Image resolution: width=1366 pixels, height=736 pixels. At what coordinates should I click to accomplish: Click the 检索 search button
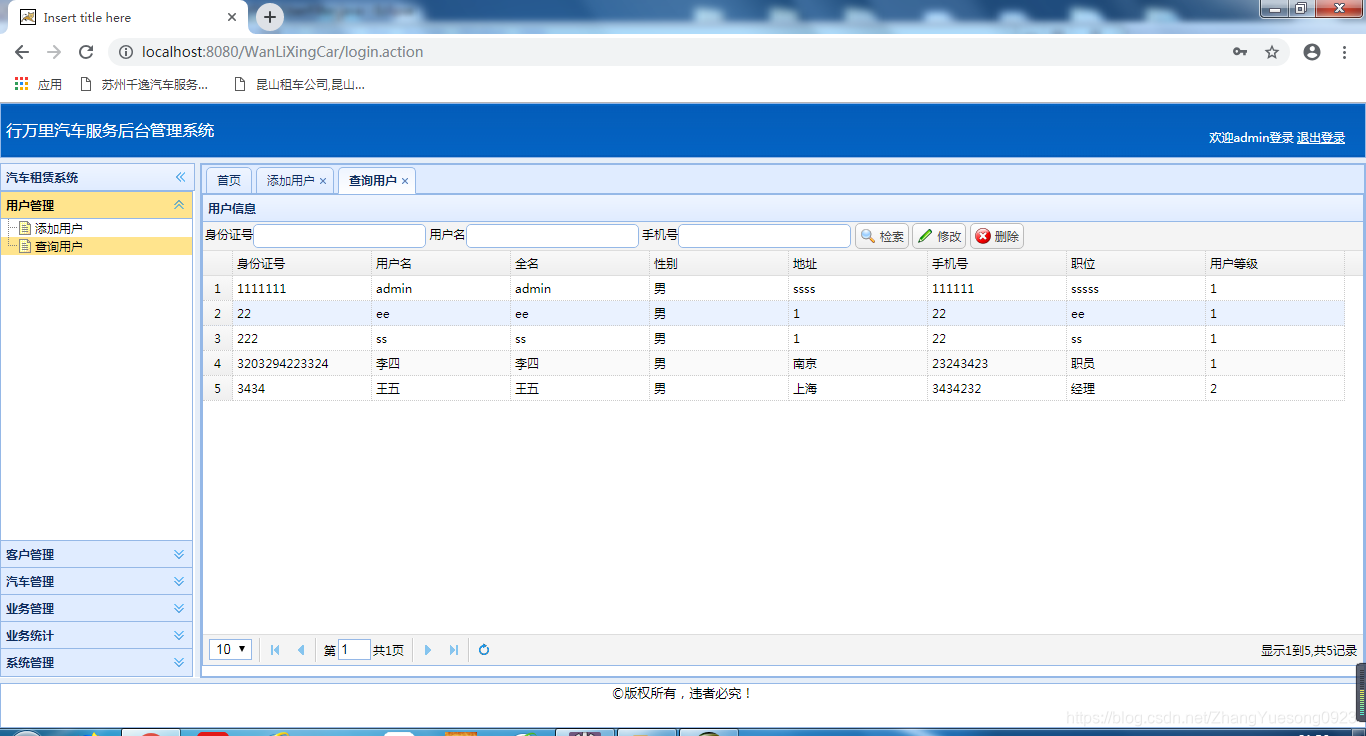(x=882, y=236)
